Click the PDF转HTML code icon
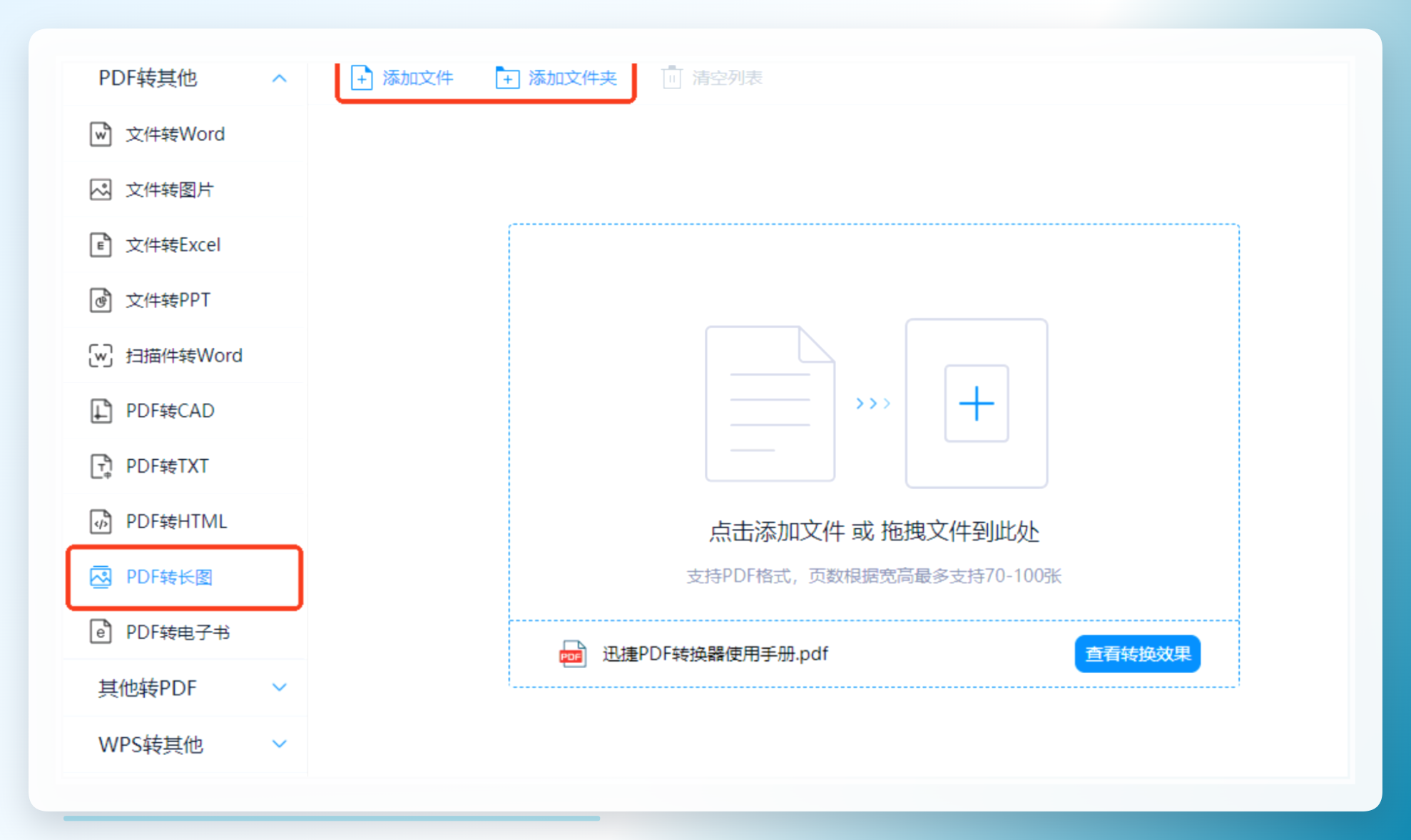This screenshot has width=1411, height=840. pos(101,521)
